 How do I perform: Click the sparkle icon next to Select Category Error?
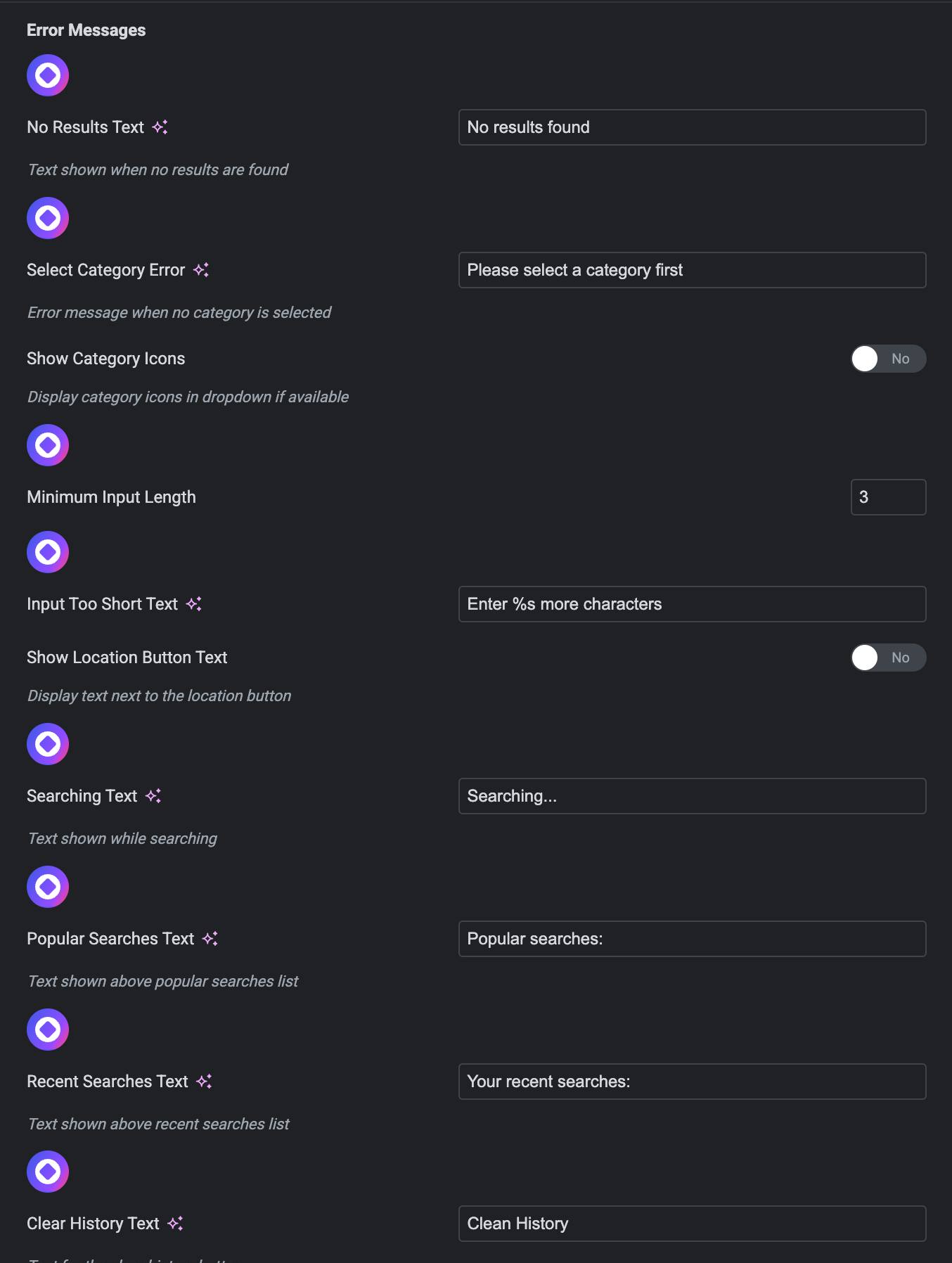[202, 270]
